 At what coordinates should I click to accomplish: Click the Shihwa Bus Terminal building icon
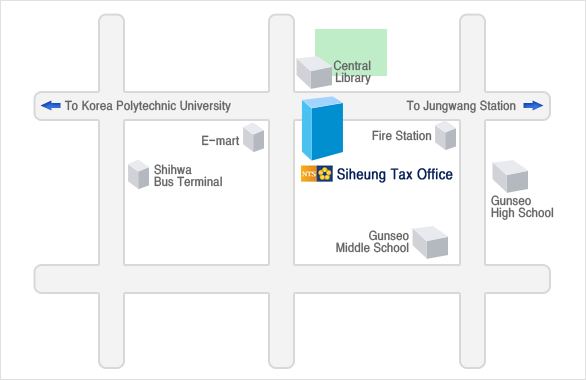click(138, 174)
